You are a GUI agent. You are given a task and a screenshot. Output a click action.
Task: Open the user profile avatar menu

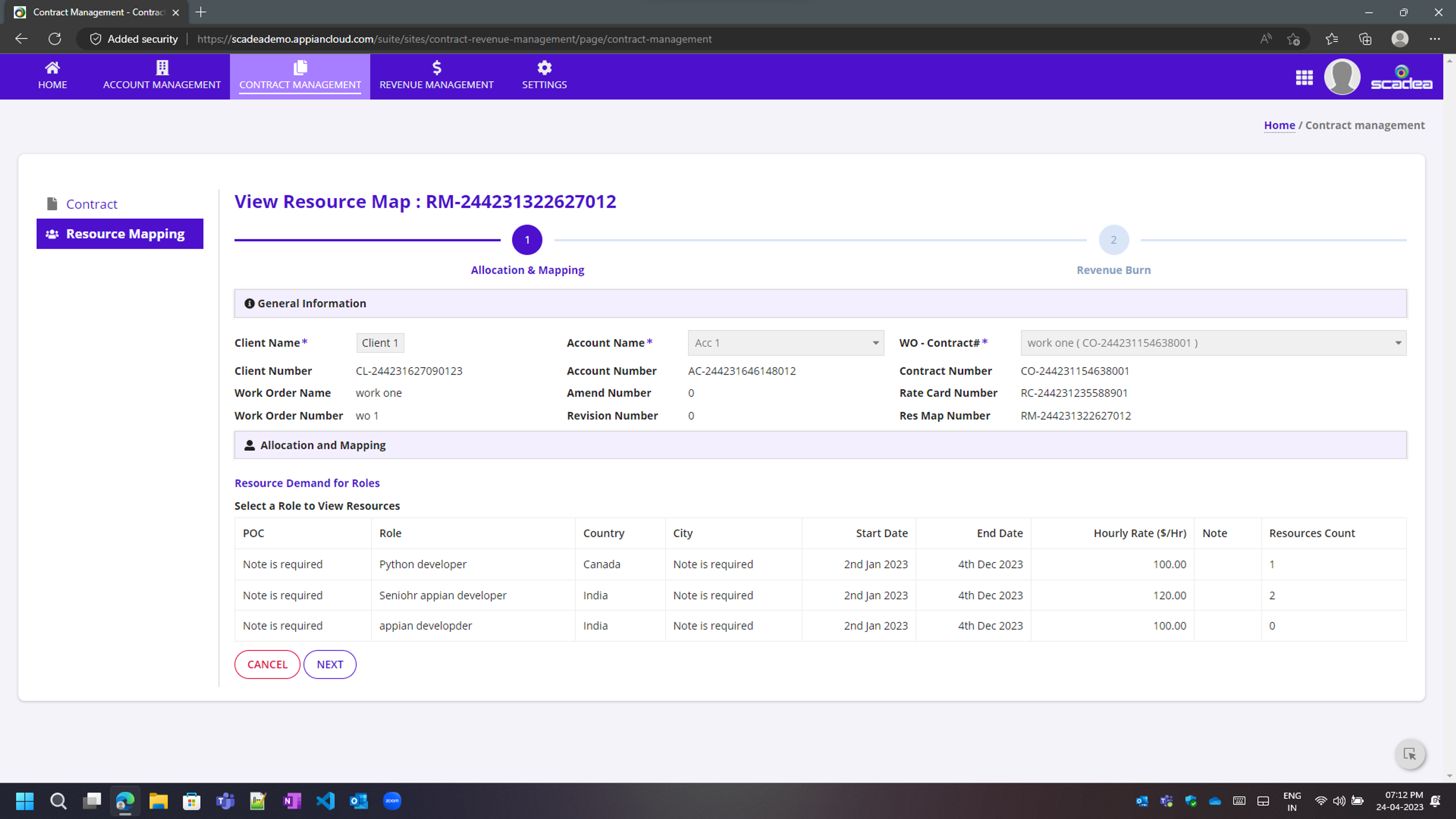click(1342, 77)
